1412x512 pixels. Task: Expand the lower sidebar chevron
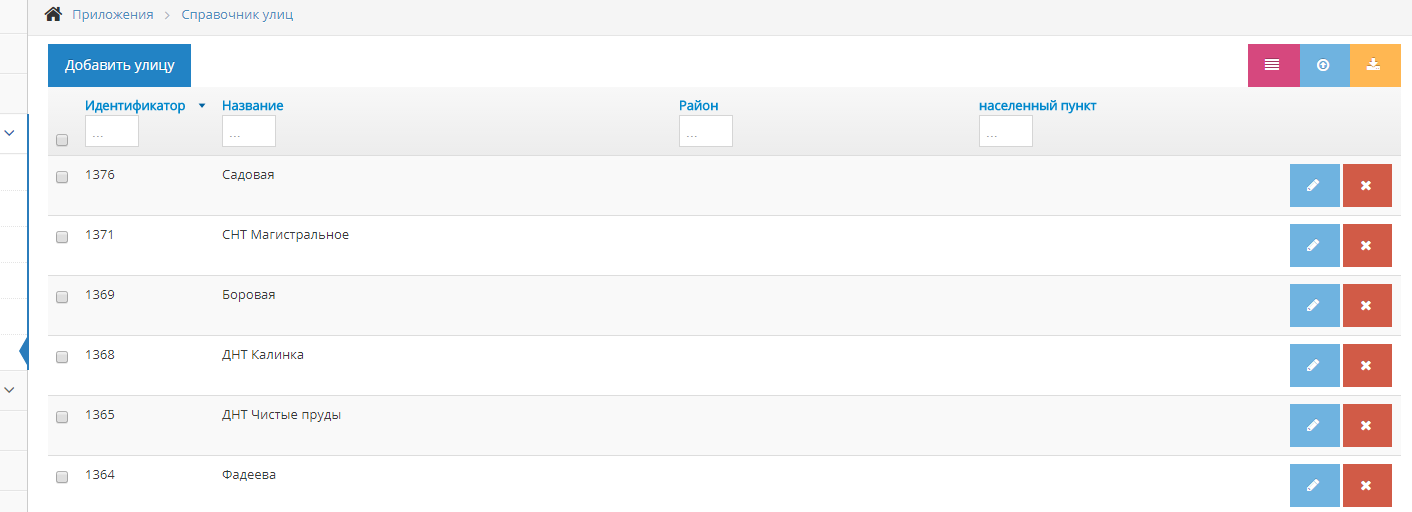pos(10,389)
